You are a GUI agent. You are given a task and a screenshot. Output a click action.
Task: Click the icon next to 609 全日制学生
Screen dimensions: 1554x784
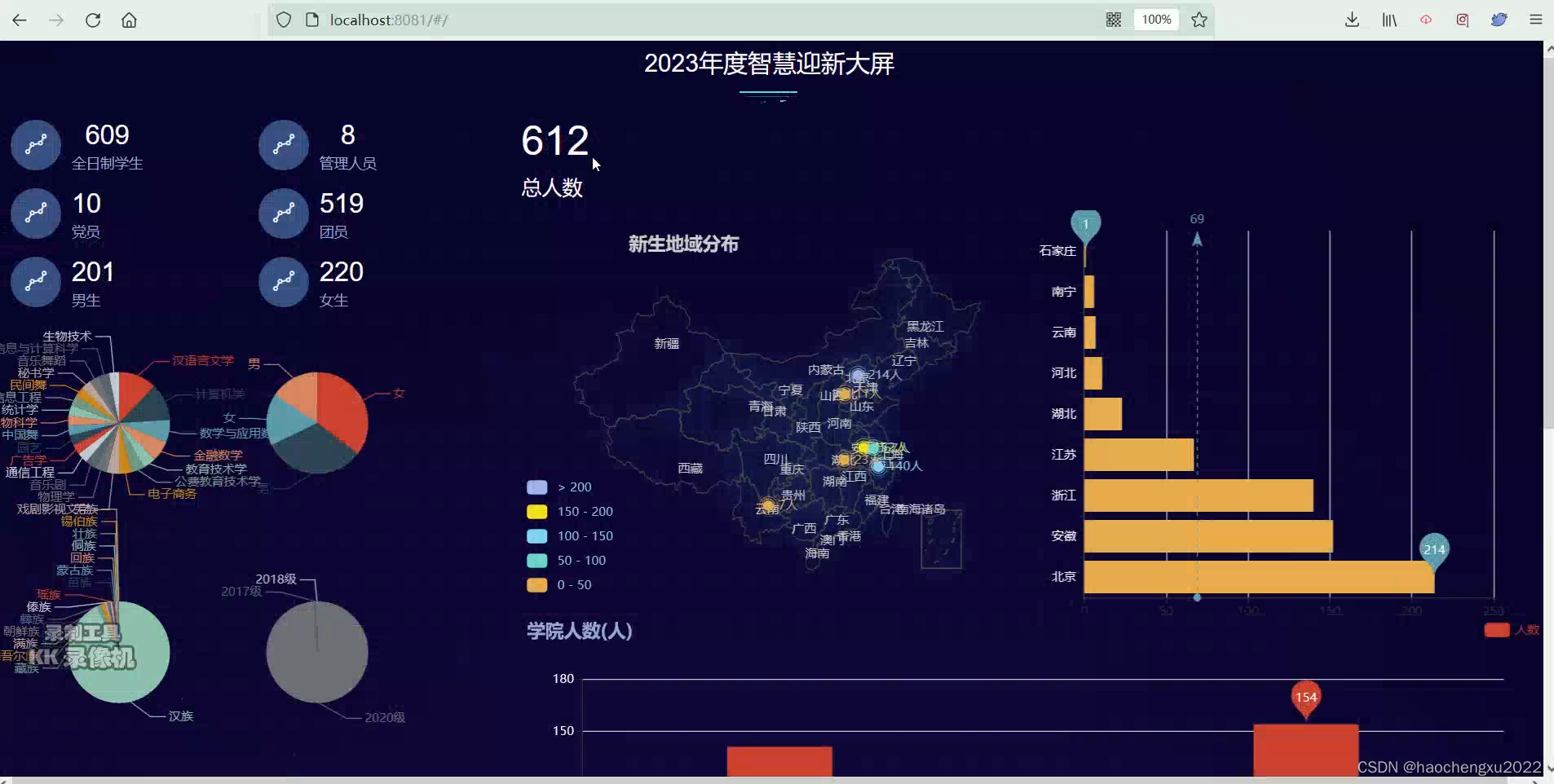(x=36, y=145)
